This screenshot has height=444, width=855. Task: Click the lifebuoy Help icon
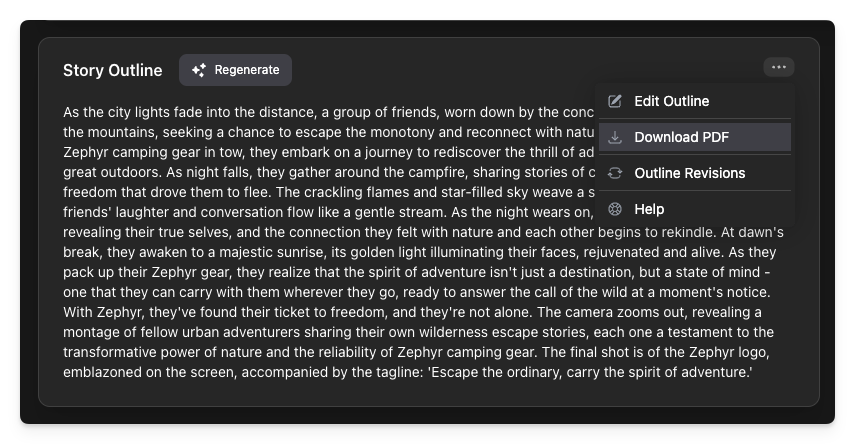click(615, 209)
